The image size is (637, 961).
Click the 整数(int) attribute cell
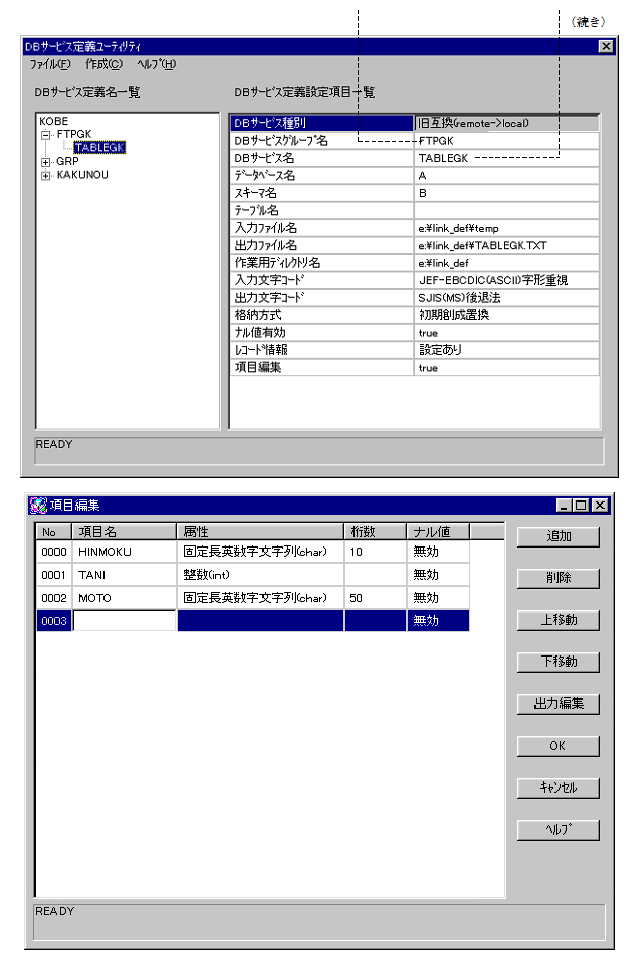(261, 575)
